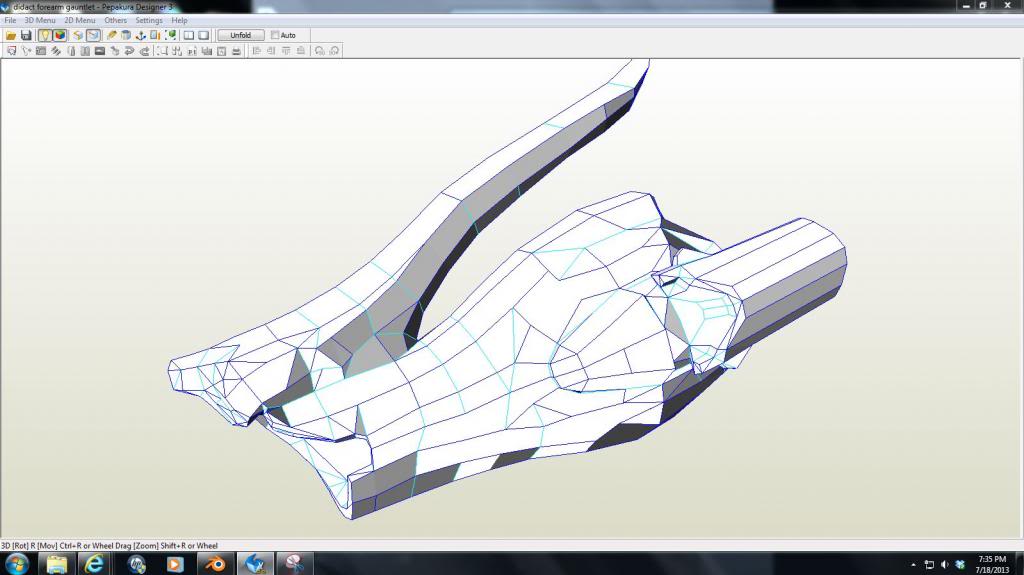Show hidden system tray icons arrow
This screenshot has width=1024, height=575.
[x=913, y=565]
